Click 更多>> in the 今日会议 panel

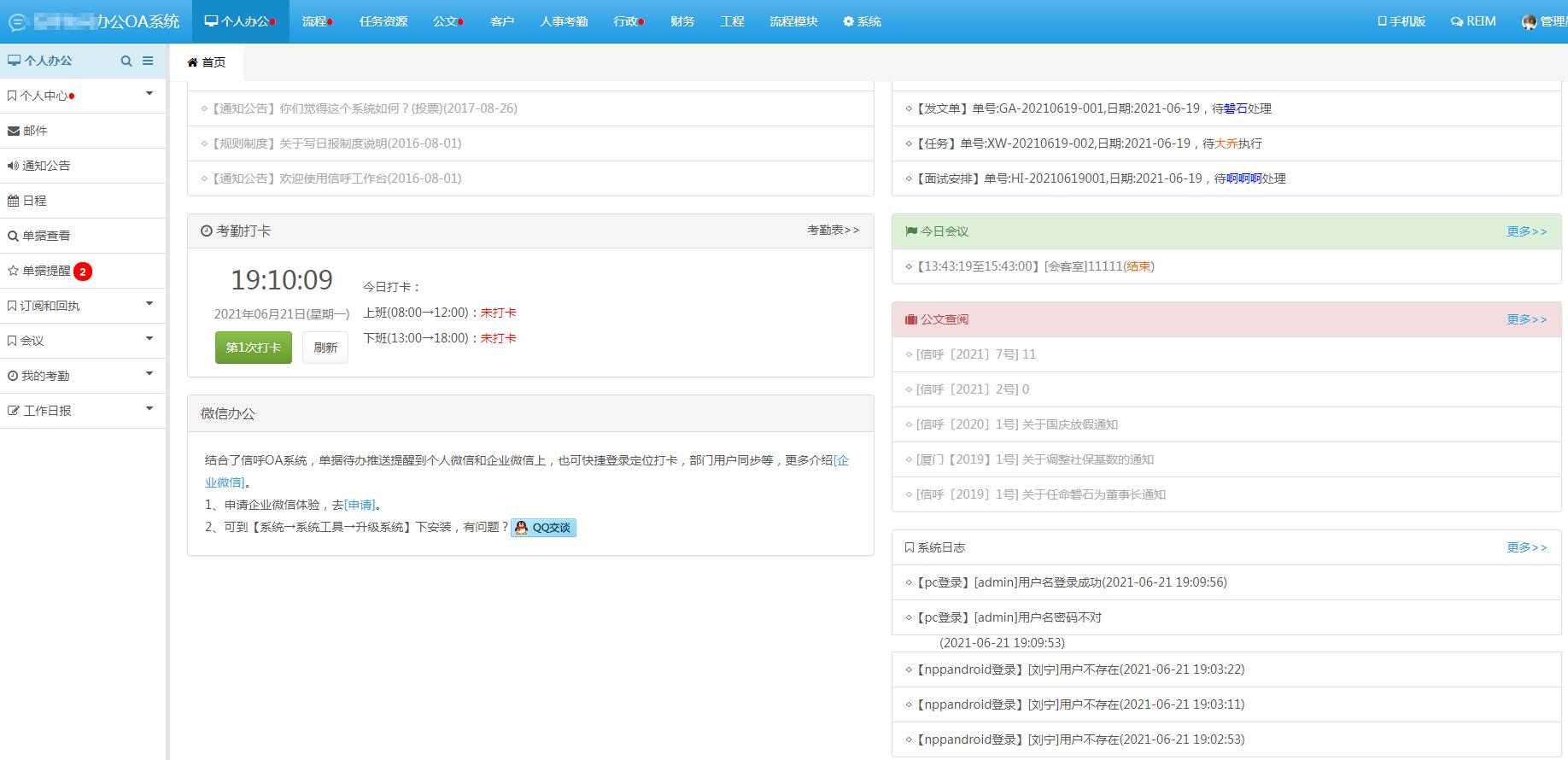pyautogui.click(x=1526, y=231)
